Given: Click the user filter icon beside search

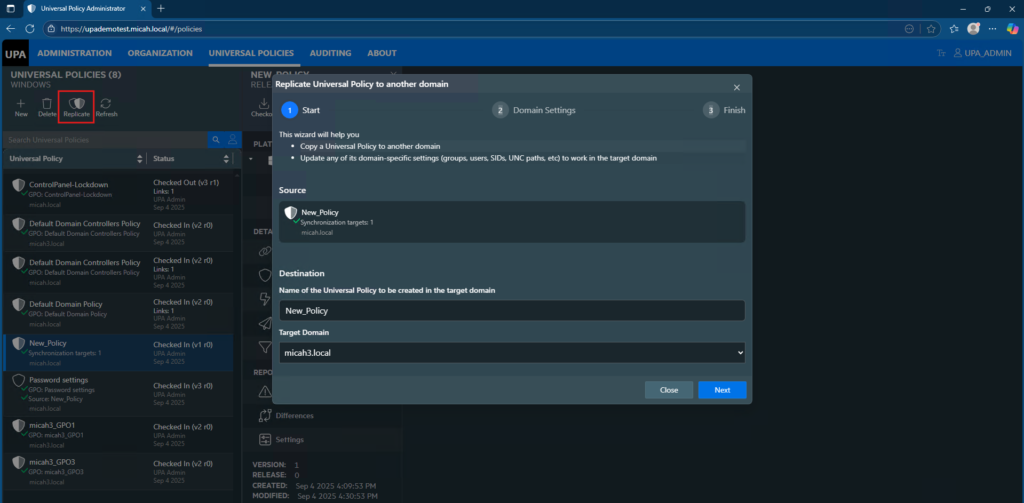Looking at the screenshot, I should pyautogui.click(x=232, y=140).
